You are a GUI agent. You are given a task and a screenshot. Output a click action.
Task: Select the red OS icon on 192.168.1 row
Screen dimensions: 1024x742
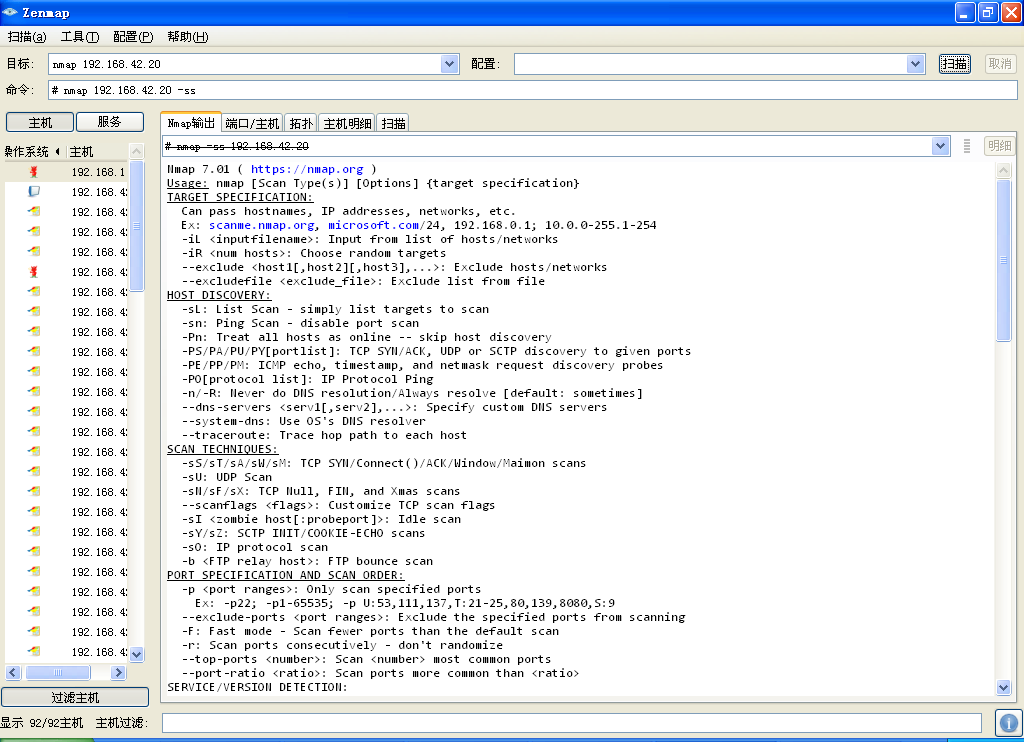(x=34, y=172)
